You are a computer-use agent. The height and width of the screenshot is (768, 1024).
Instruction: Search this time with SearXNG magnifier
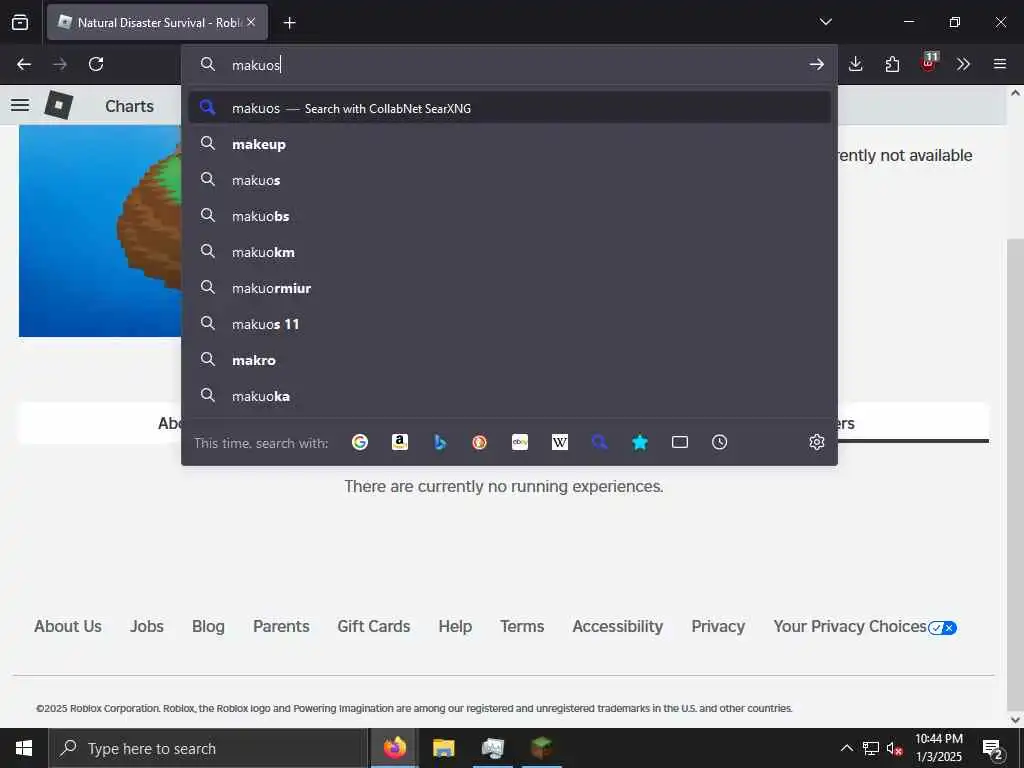click(x=600, y=442)
